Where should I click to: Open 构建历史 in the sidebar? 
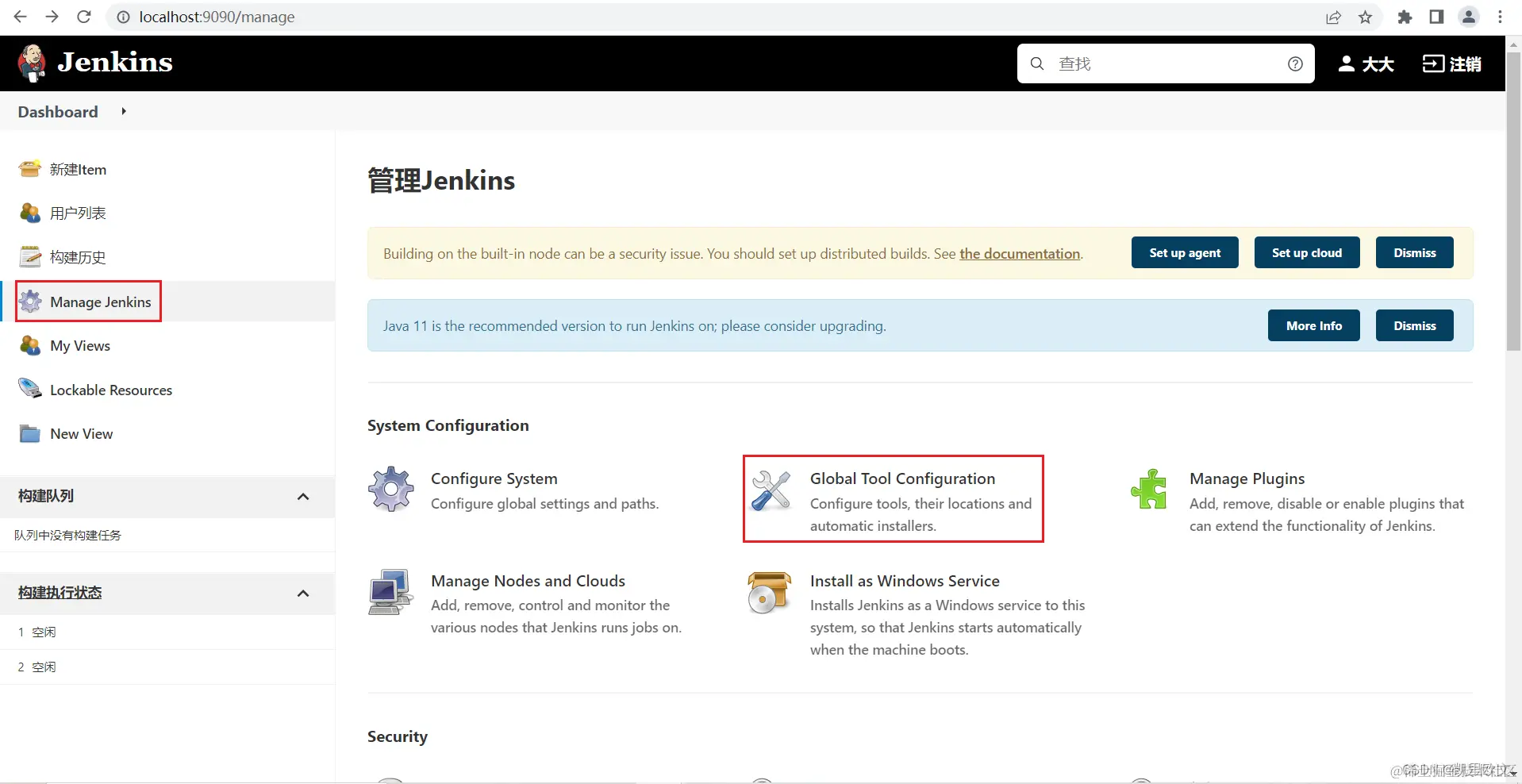pyautogui.click(x=78, y=257)
